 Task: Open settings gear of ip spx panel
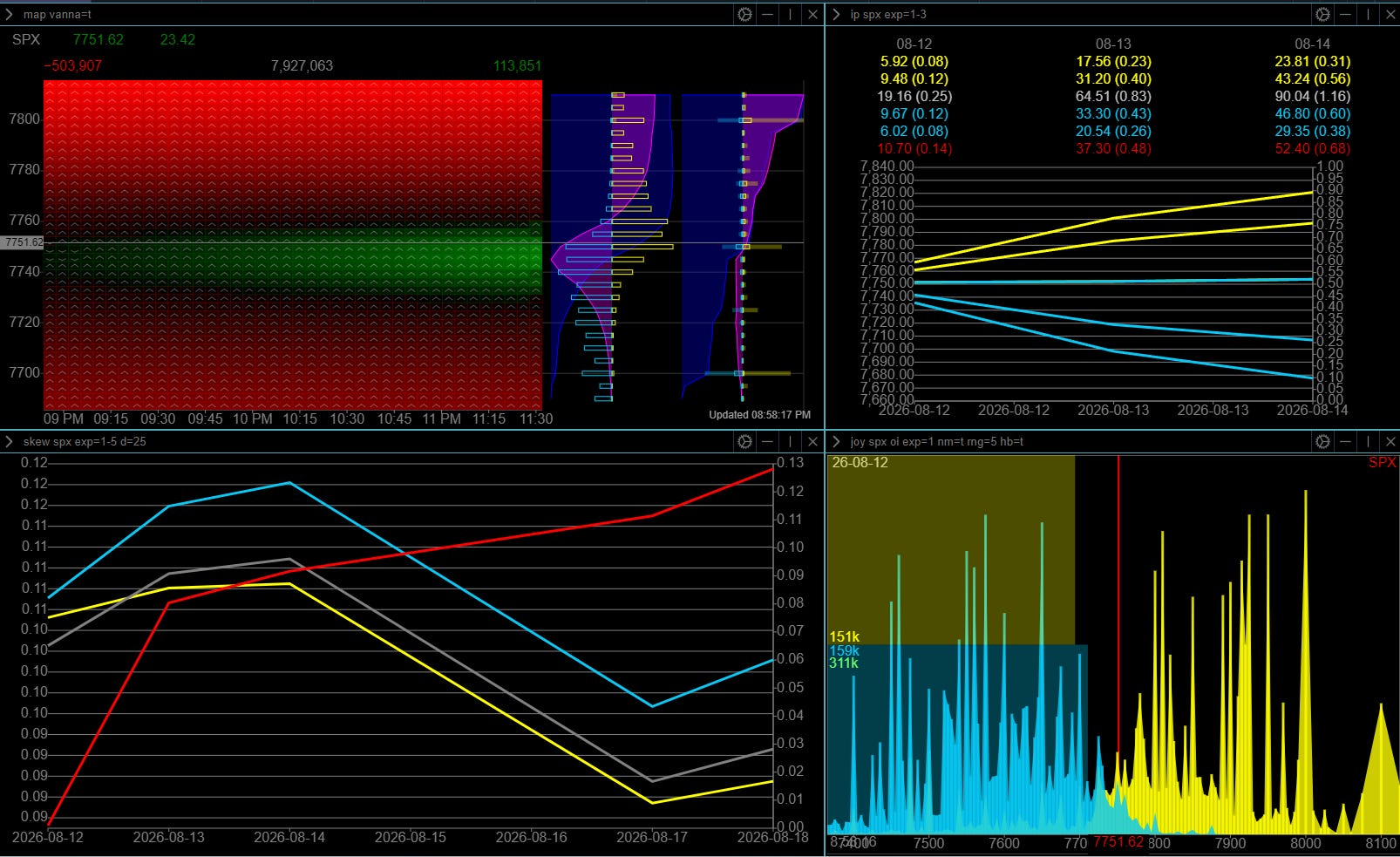click(1322, 14)
